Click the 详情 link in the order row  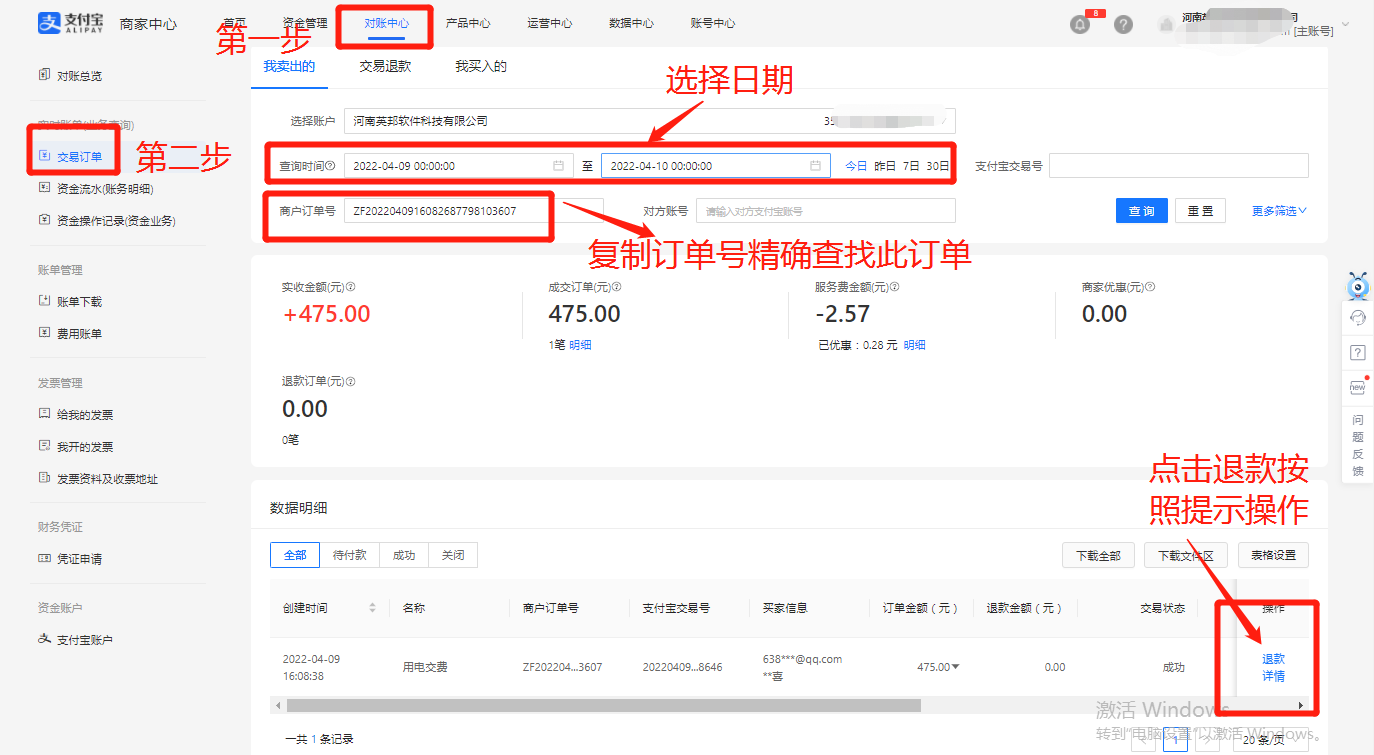pos(1273,676)
